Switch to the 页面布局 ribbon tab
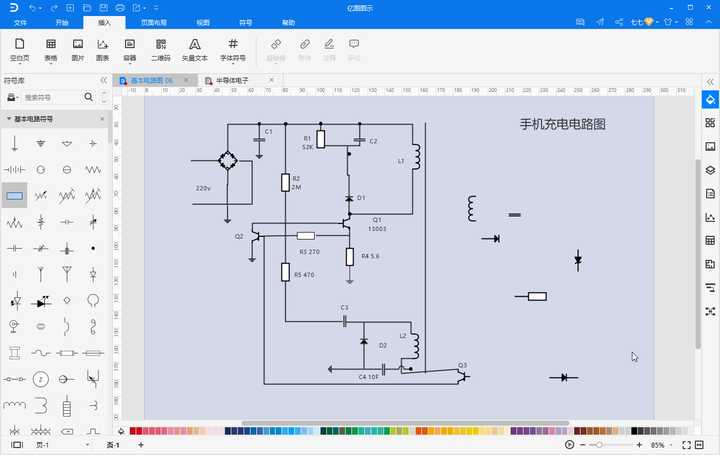Viewport: 720px width, 455px height. (154, 22)
